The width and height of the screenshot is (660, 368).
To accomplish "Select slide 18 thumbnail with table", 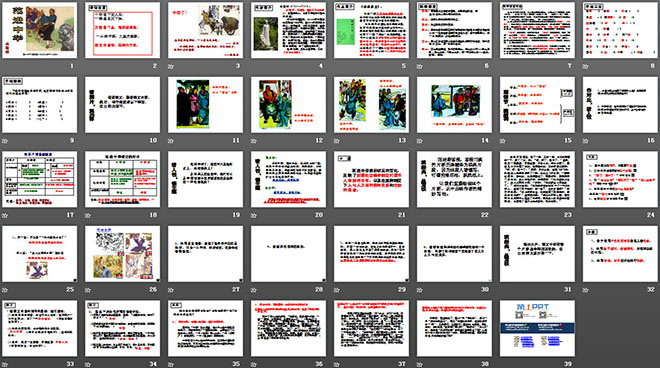I will (x=122, y=179).
